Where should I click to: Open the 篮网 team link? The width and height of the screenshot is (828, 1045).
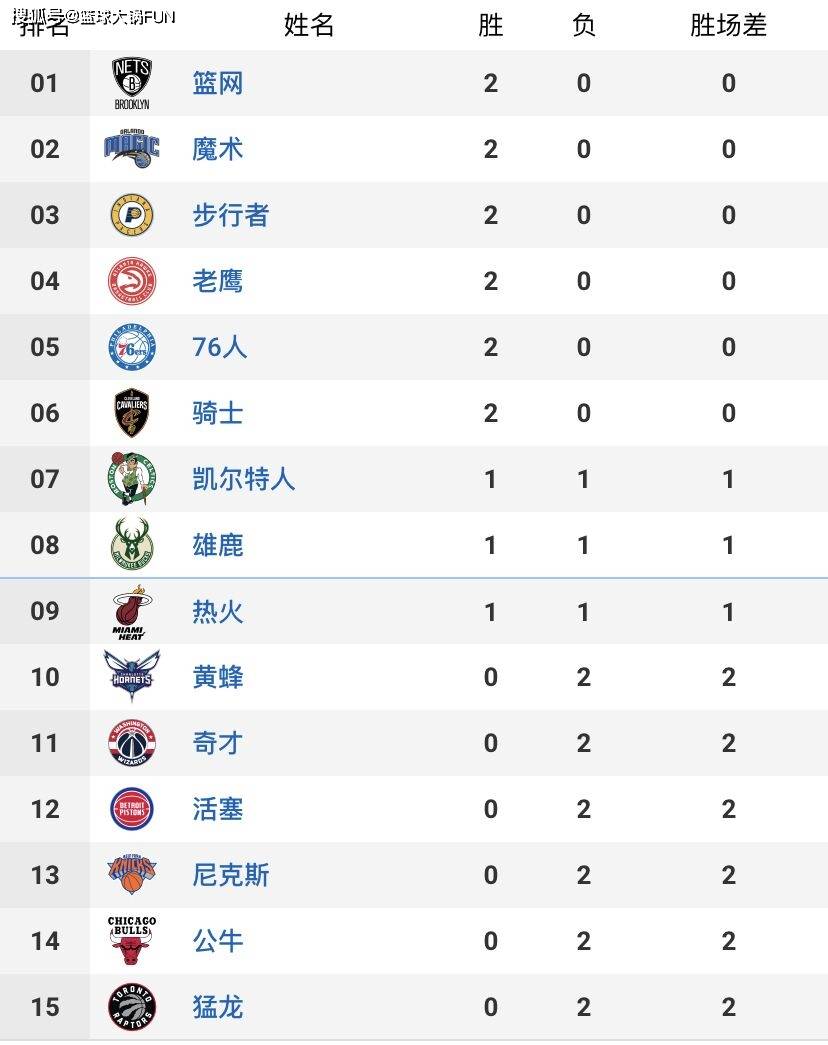tap(217, 83)
